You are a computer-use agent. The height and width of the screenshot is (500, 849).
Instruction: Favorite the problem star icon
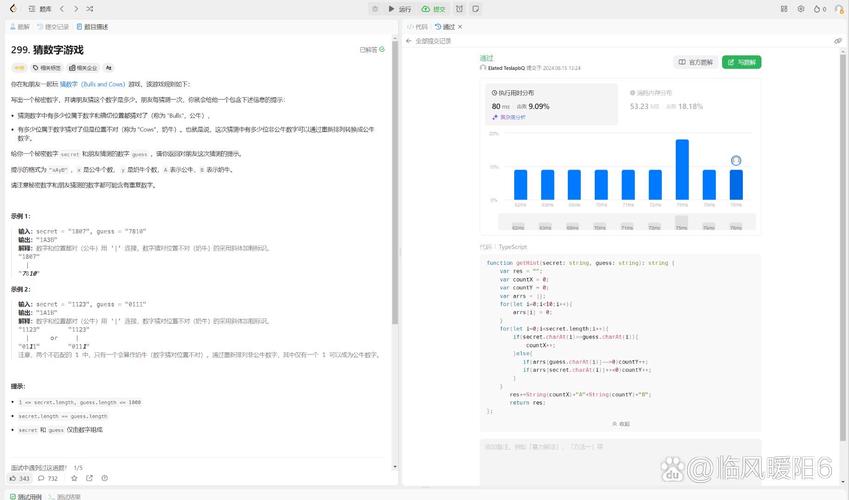[74, 478]
